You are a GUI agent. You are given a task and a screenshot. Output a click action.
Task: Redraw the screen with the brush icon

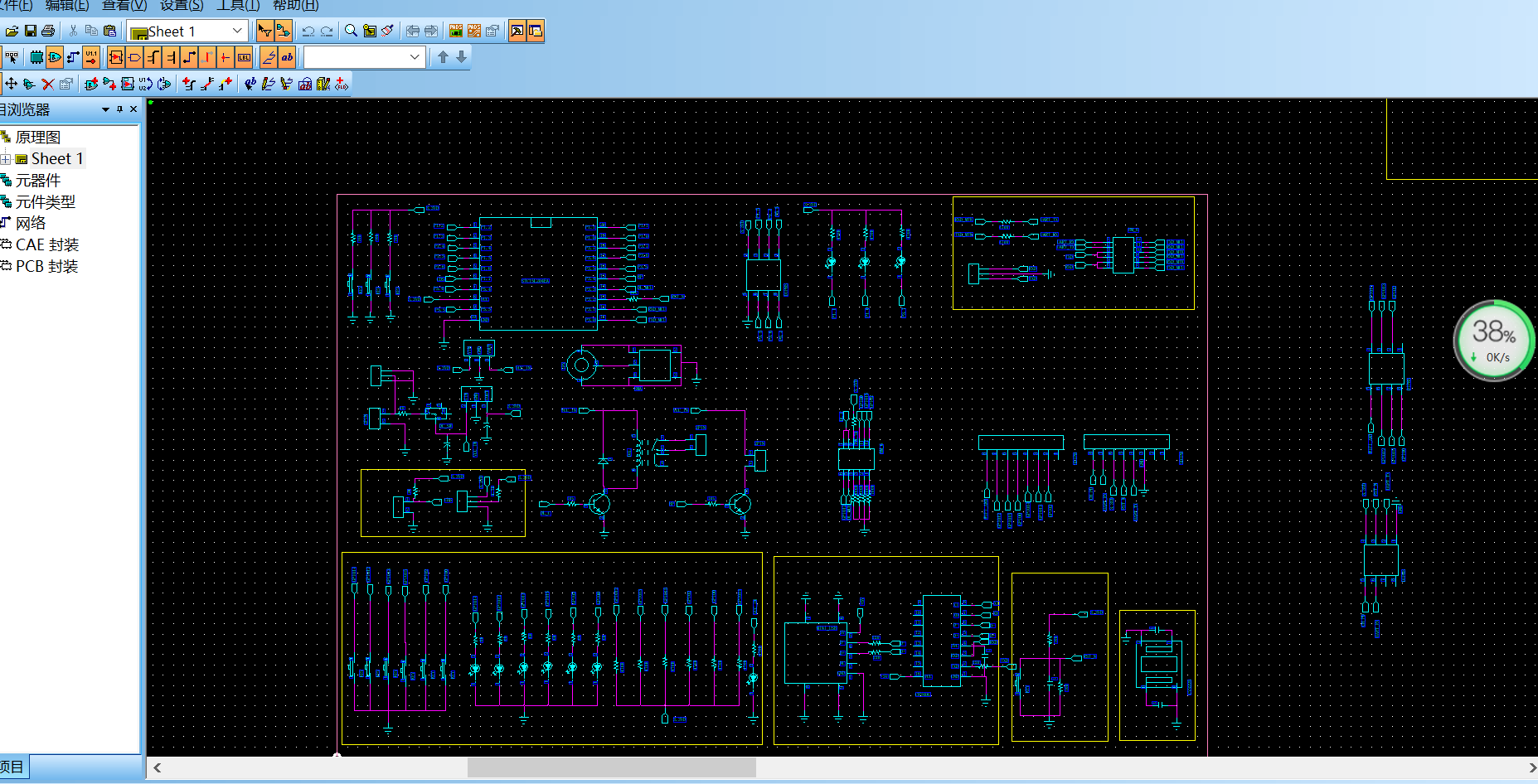click(388, 31)
